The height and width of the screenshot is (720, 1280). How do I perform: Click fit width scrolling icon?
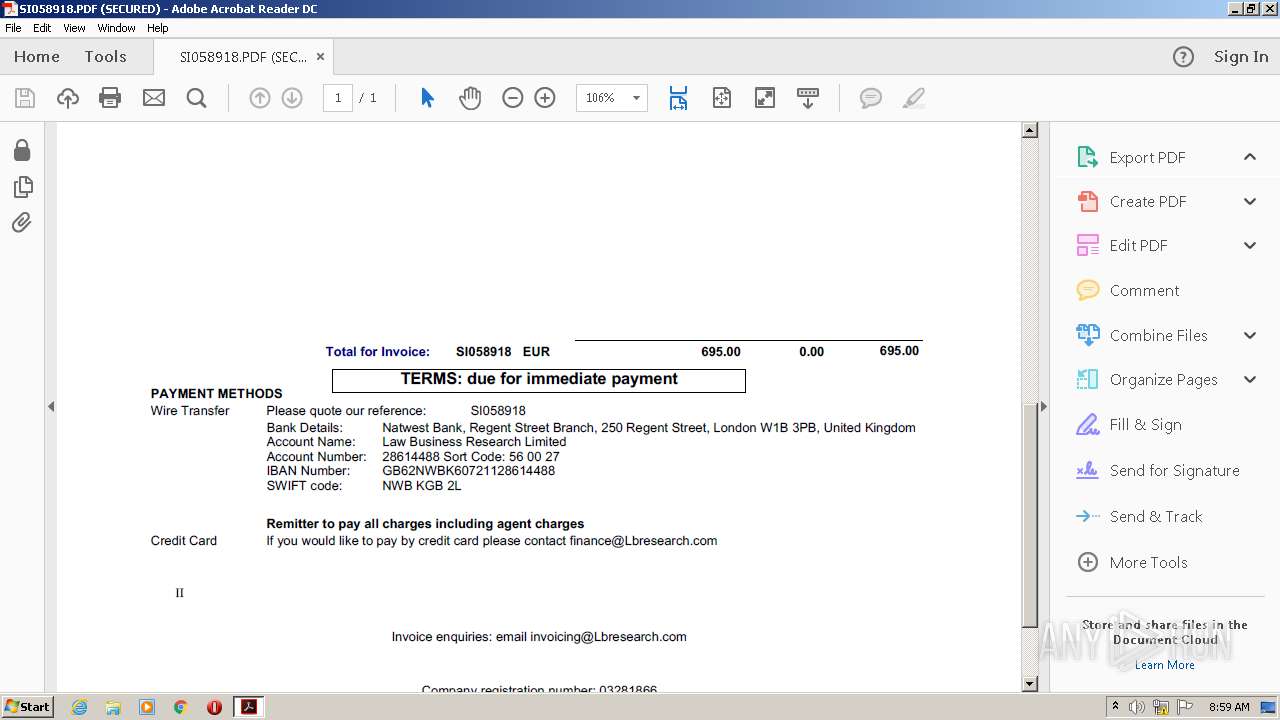pos(678,98)
